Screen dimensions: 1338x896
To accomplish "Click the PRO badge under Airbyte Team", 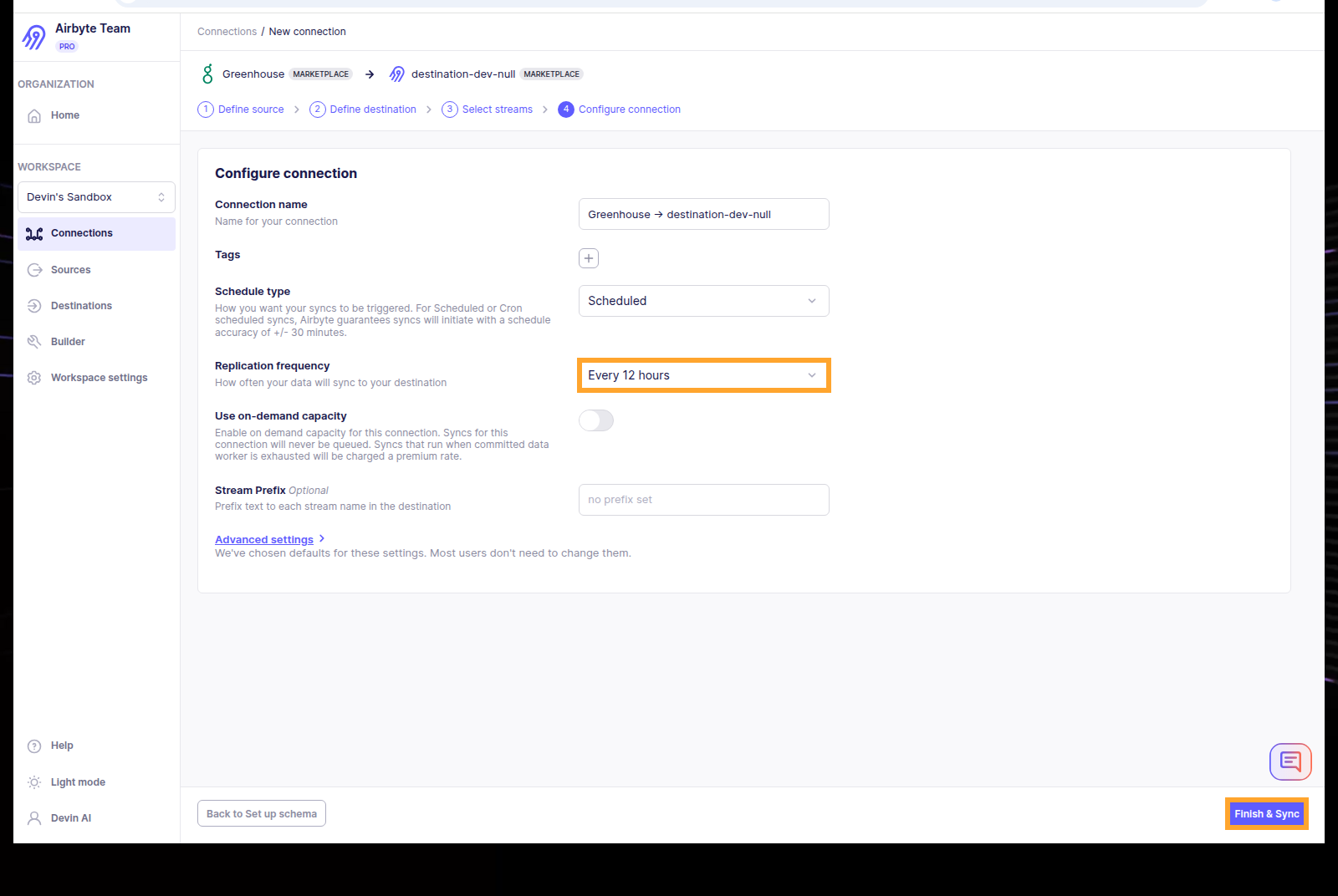I will [67, 47].
